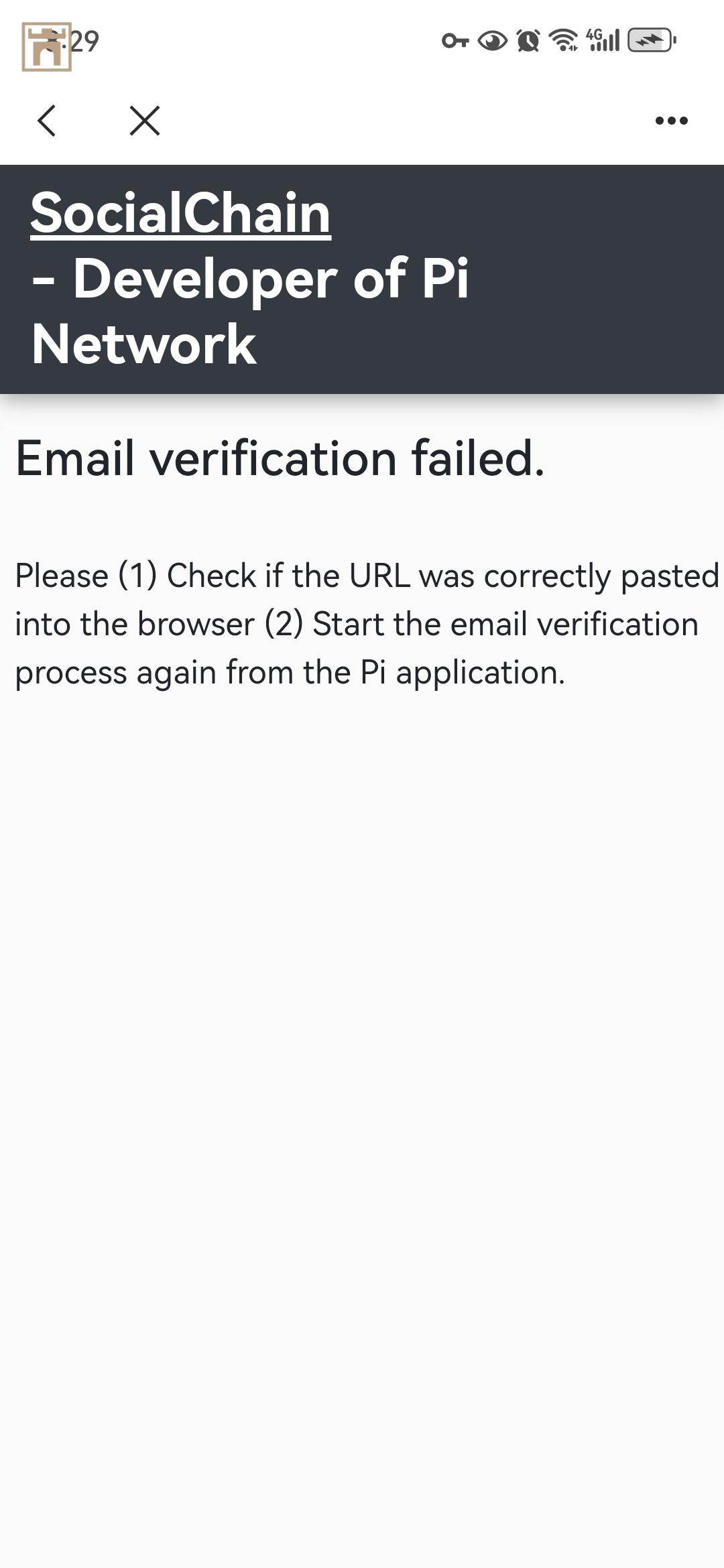Tap the brown gate app icon top-left

46,47
